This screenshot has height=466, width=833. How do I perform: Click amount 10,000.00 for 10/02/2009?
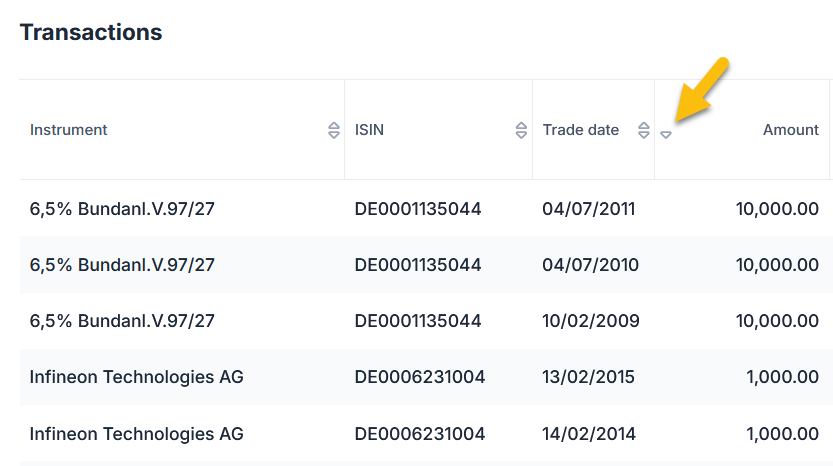click(777, 321)
